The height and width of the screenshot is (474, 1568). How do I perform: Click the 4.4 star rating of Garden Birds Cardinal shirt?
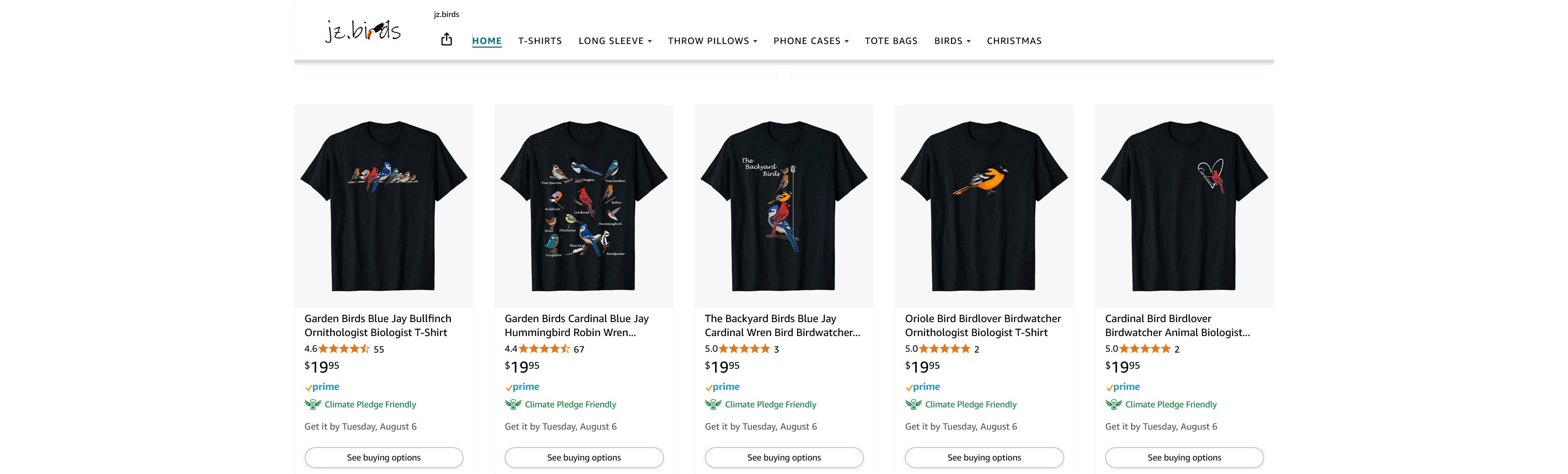[x=544, y=349]
